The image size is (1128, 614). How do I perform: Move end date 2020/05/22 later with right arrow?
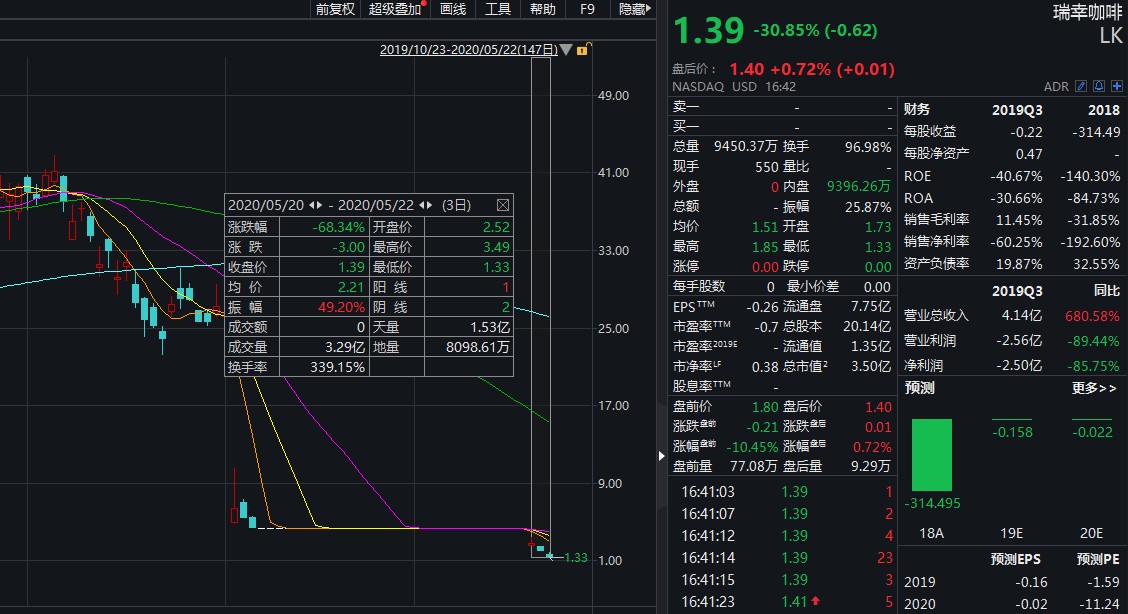[x=429, y=205]
